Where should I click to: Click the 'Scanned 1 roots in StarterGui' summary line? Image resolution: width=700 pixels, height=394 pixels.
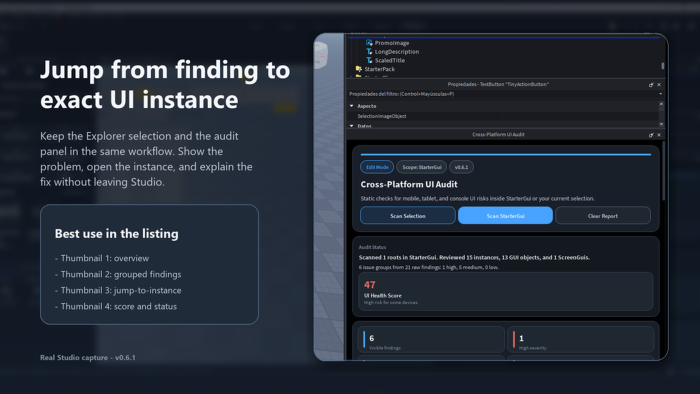tap(474, 257)
